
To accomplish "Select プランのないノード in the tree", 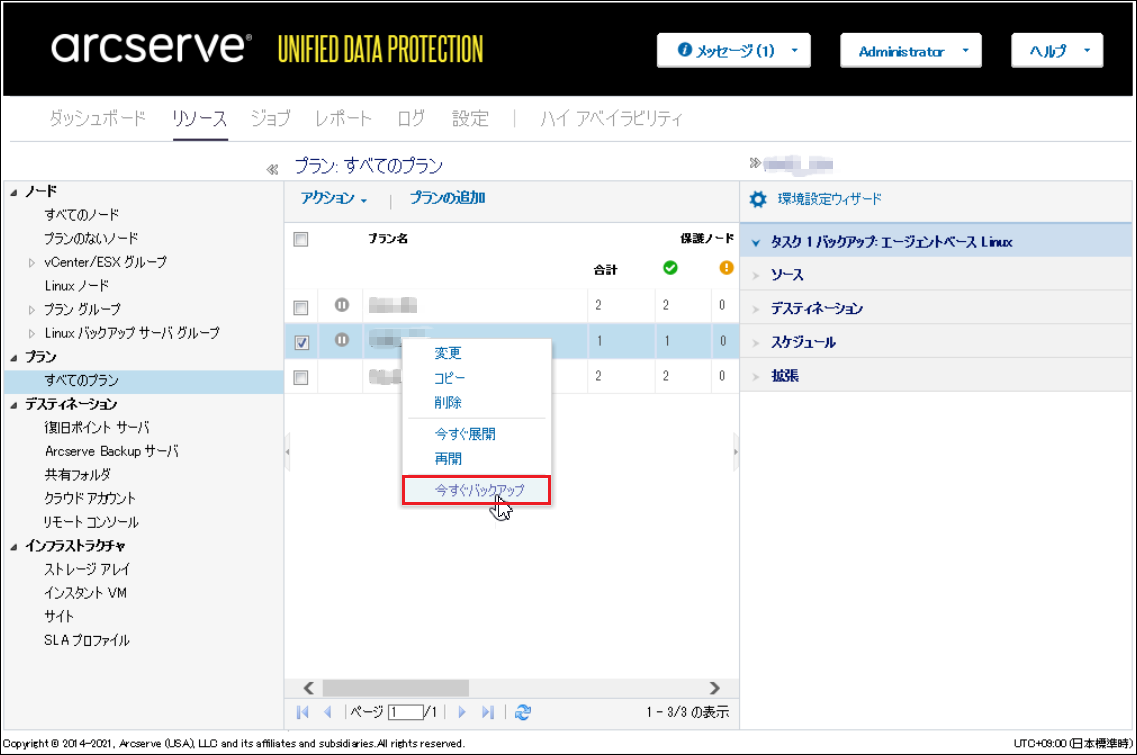I will [91, 239].
